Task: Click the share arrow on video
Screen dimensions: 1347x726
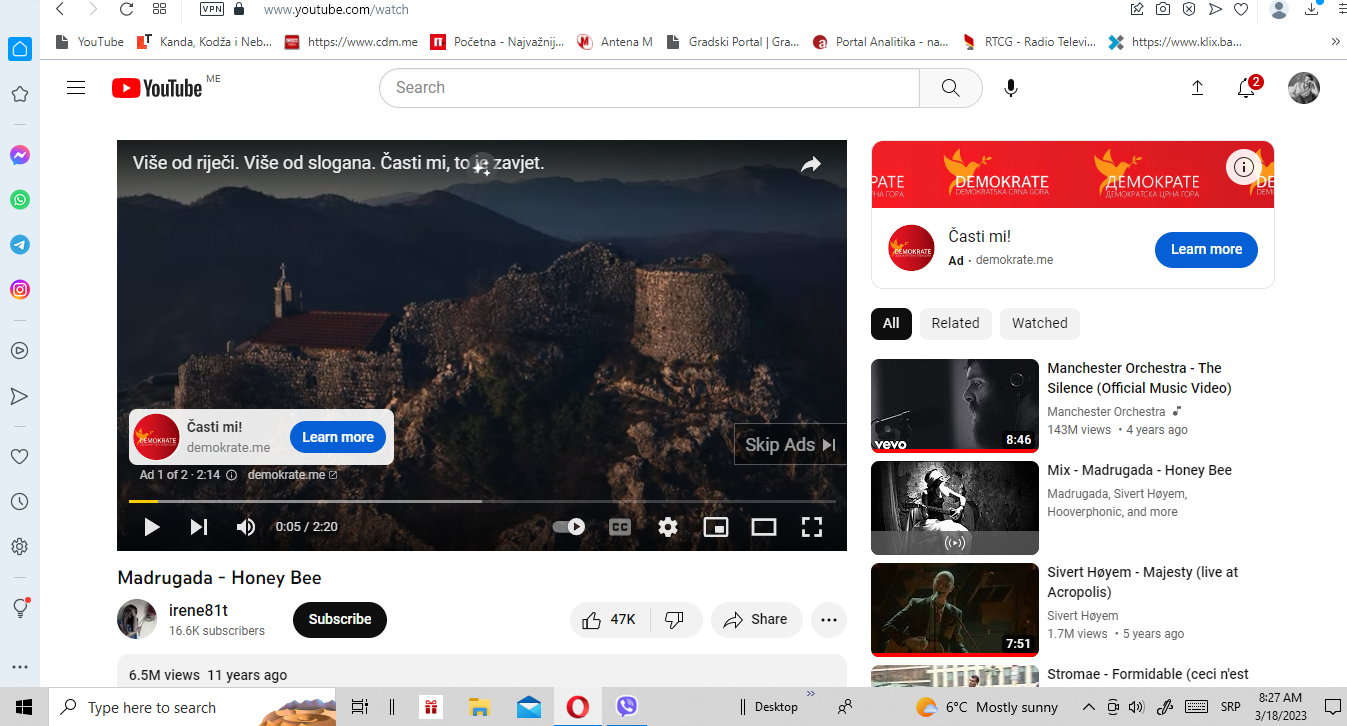Action: tap(811, 165)
